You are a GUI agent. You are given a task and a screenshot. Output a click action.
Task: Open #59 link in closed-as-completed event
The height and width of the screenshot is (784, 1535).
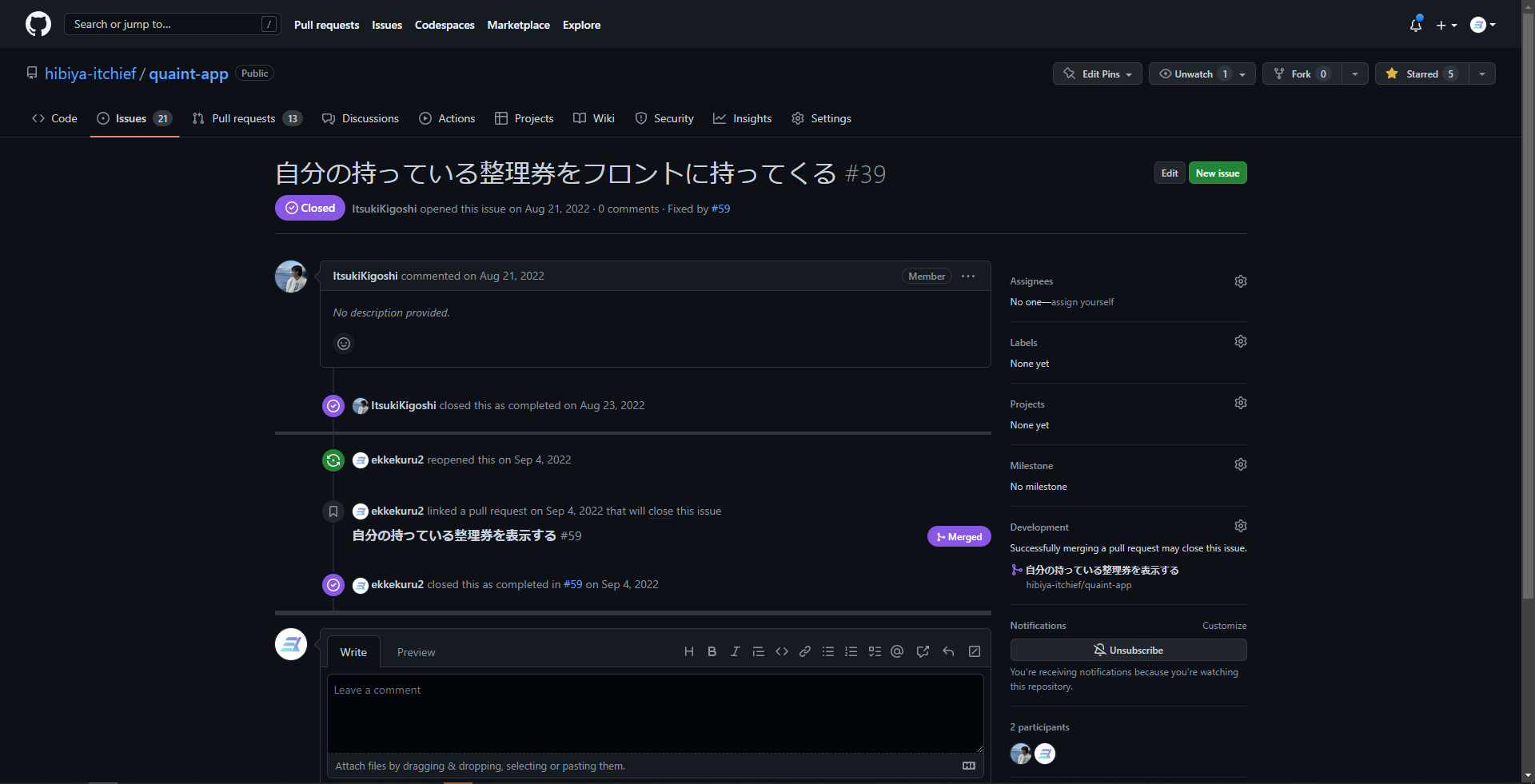point(573,584)
